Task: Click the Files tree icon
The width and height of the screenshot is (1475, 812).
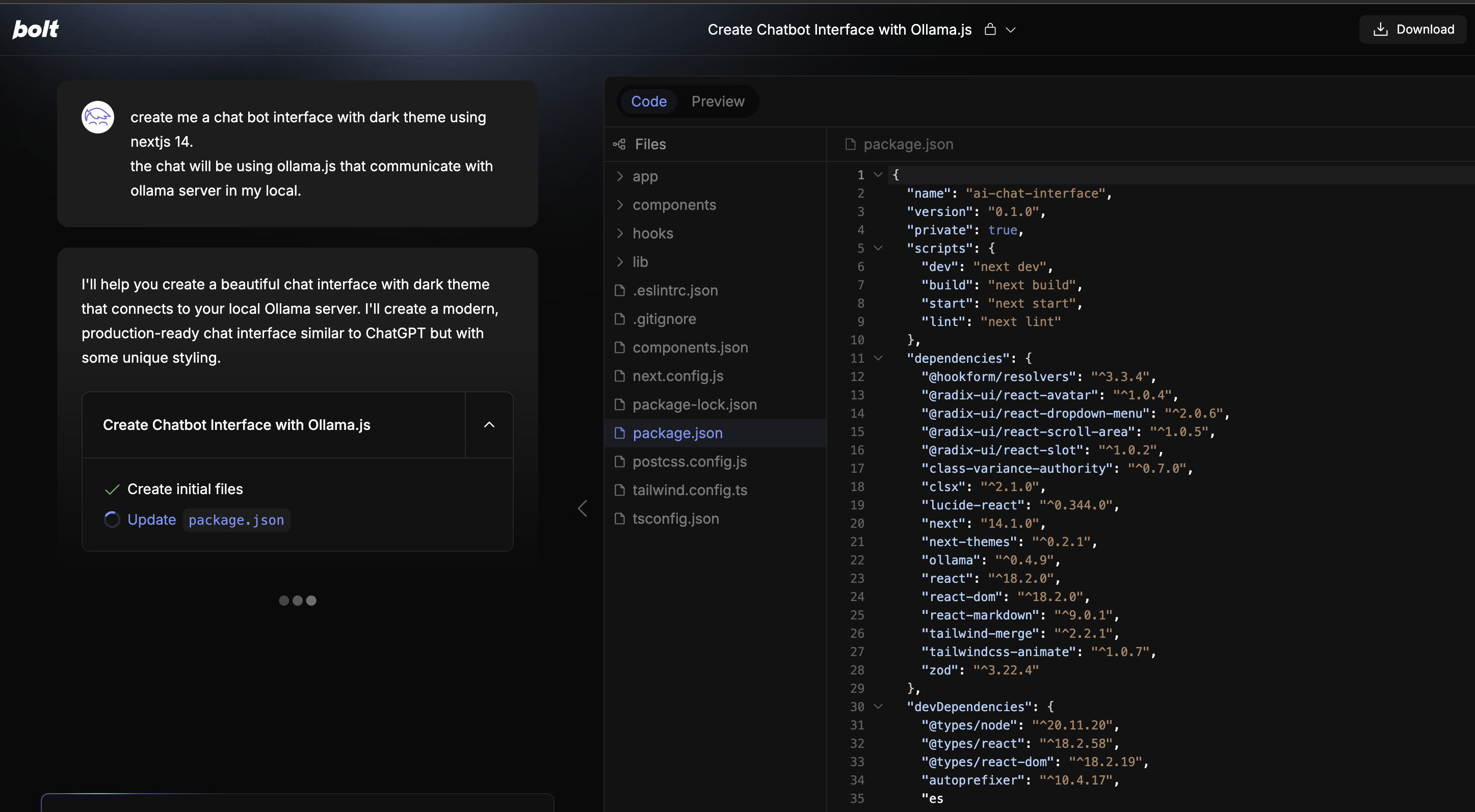Action: [x=619, y=144]
